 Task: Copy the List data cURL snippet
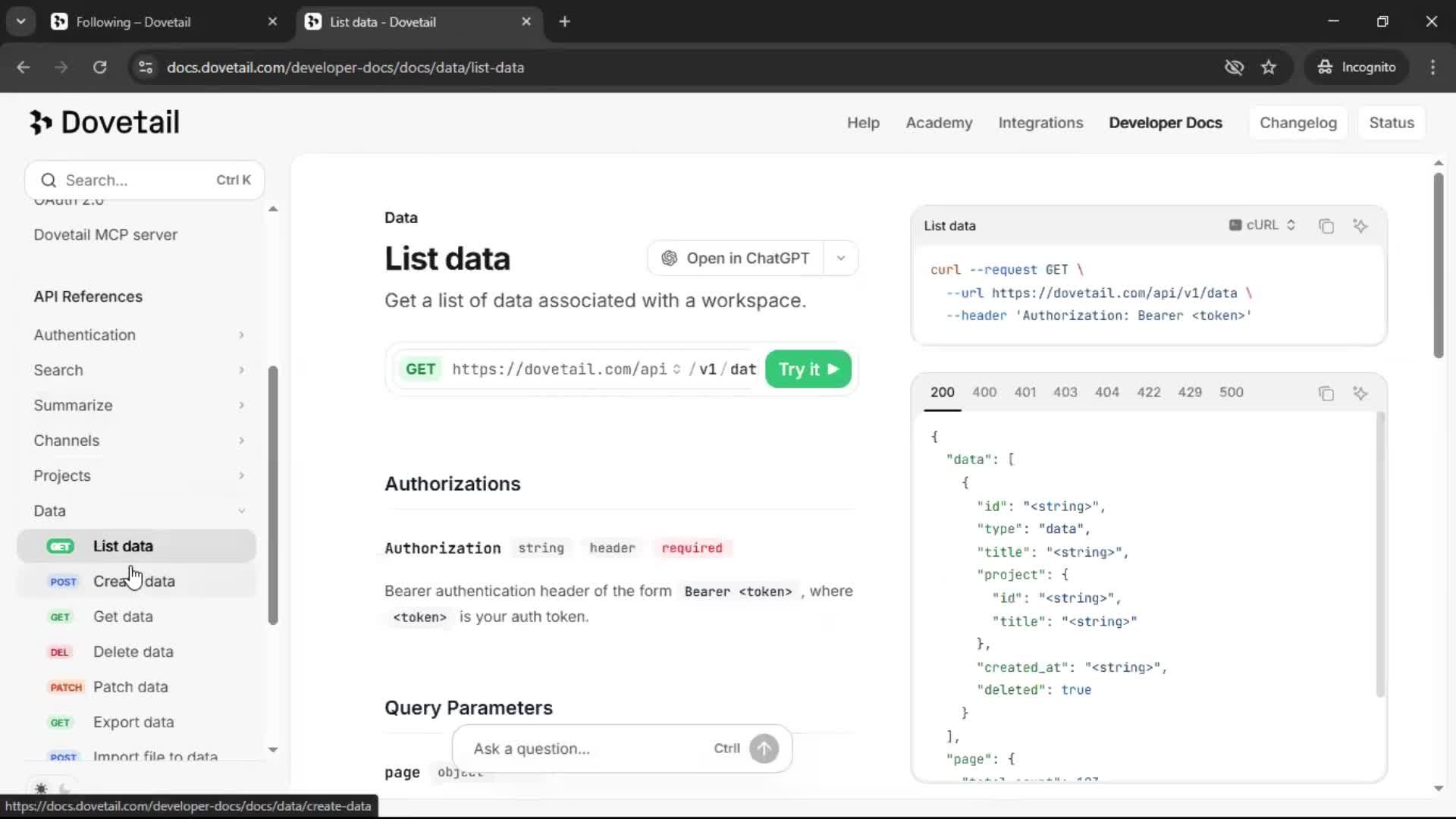1326,226
